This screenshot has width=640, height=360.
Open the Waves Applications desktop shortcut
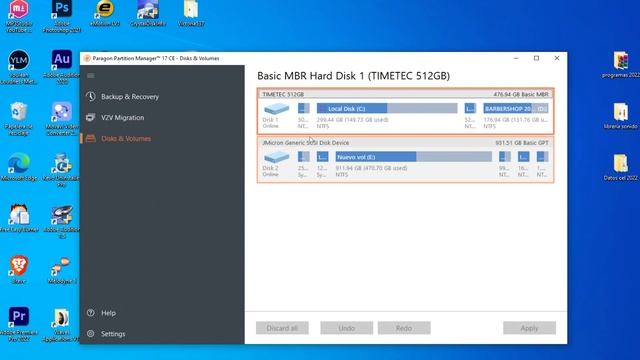click(62, 324)
